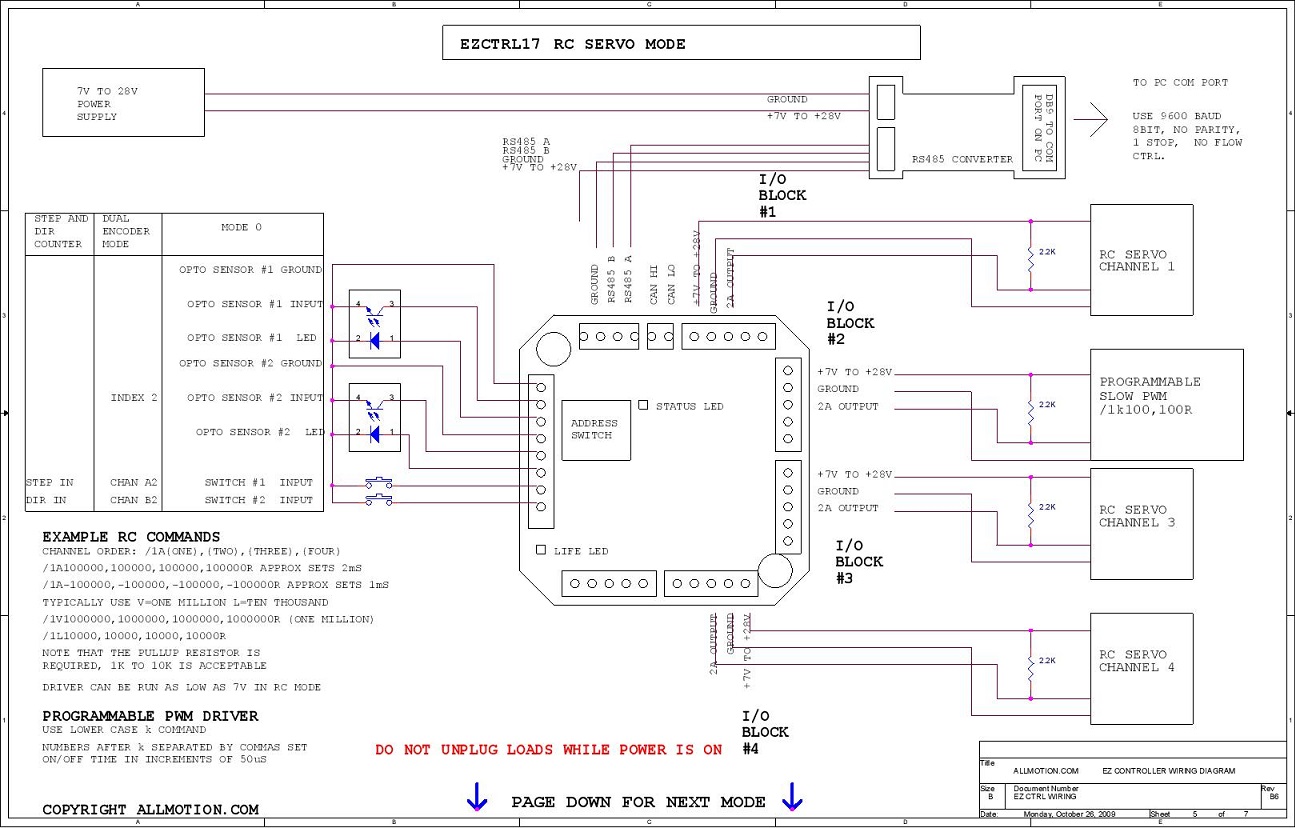Click the EXAMPLE RC COMMANDS heading
This screenshot has width=1295, height=828.
click(131, 537)
